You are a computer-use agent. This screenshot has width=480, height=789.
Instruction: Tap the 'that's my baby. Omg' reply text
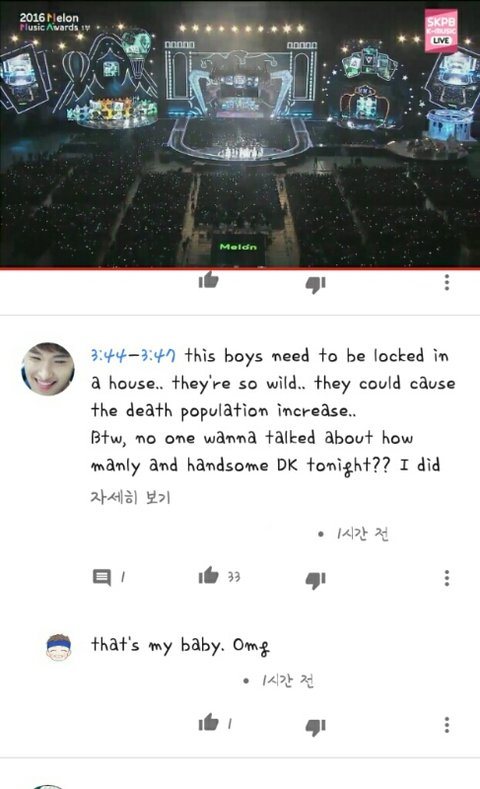click(x=180, y=645)
